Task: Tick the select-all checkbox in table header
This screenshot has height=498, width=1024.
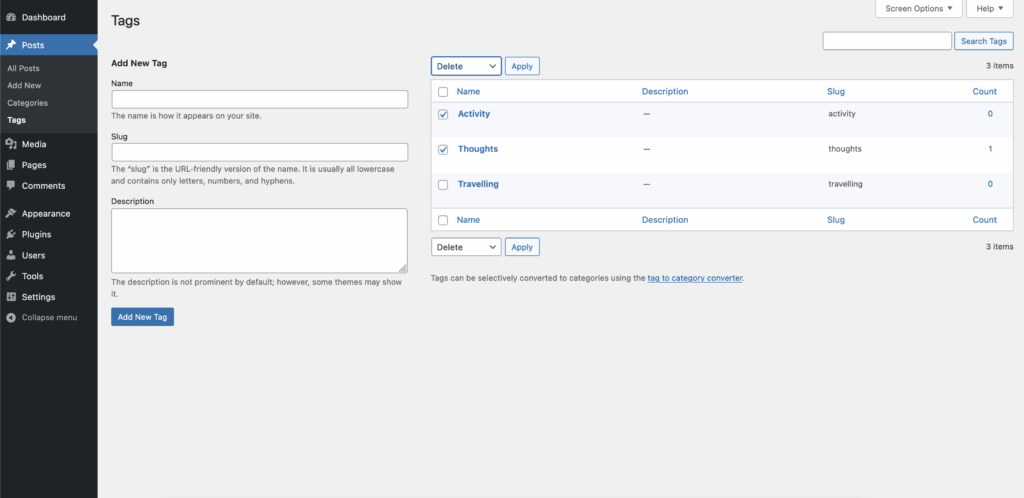Action: click(x=443, y=92)
